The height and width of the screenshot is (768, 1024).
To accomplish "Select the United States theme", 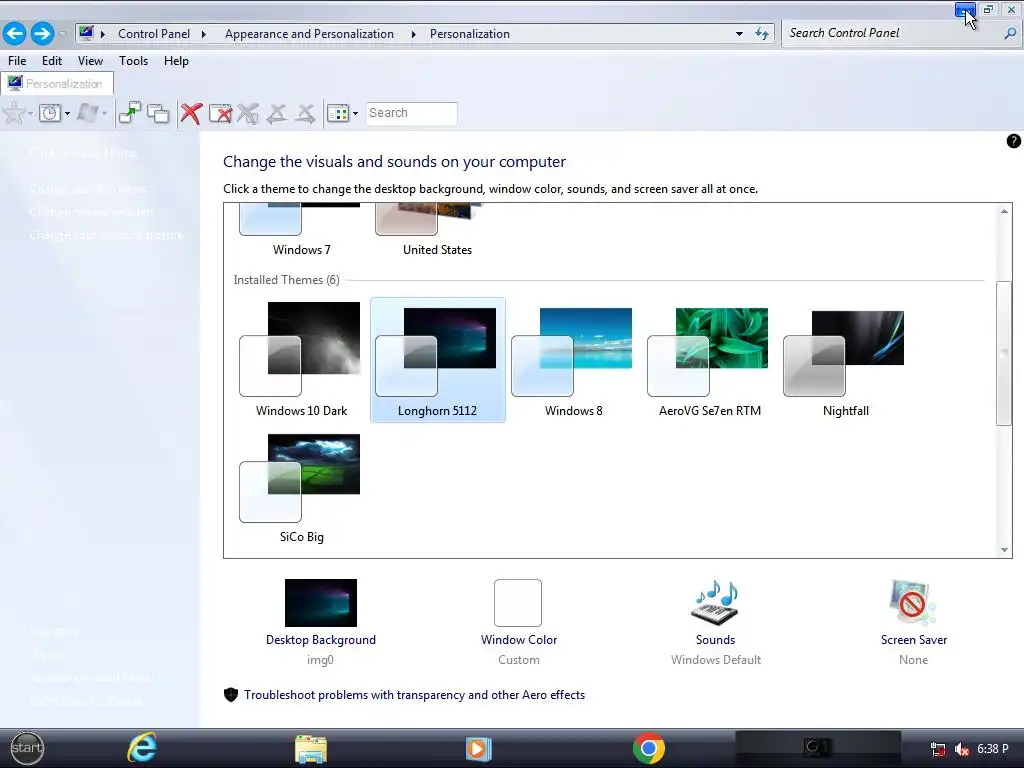I will pyautogui.click(x=437, y=230).
